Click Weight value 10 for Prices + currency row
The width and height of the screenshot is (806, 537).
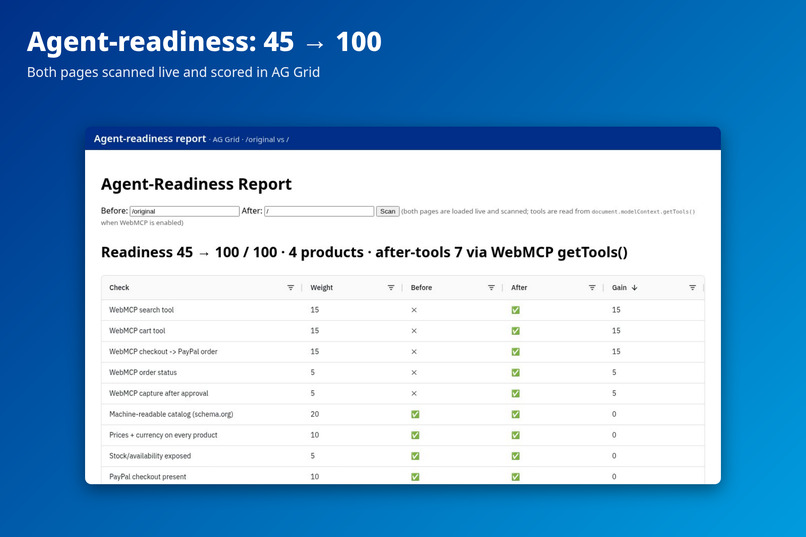click(x=315, y=435)
